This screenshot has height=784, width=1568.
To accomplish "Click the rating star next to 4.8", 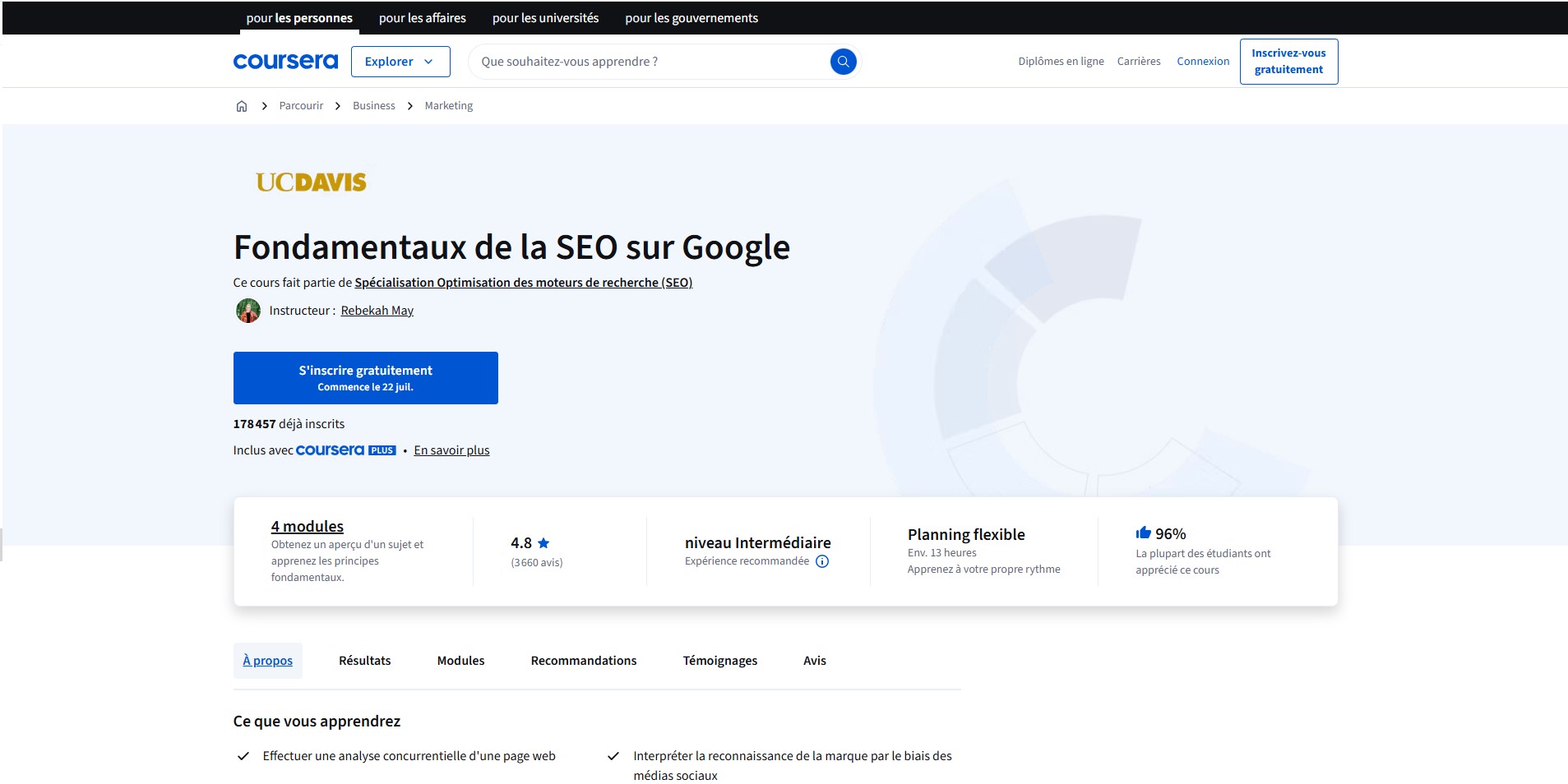I will [x=543, y=542].
